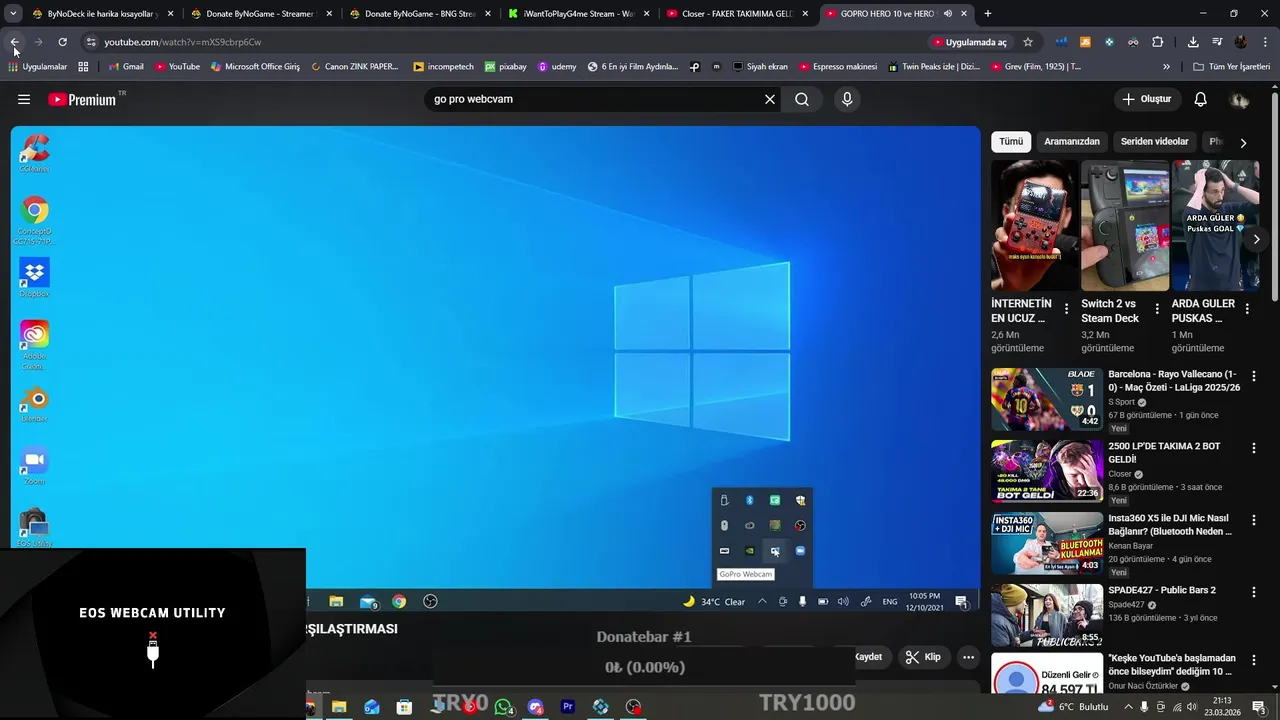This screenshot has height=720, width=1280.
Task: Open options for İNTERNETİN EN UCUZ short
Action: [x=1066, y=309]
